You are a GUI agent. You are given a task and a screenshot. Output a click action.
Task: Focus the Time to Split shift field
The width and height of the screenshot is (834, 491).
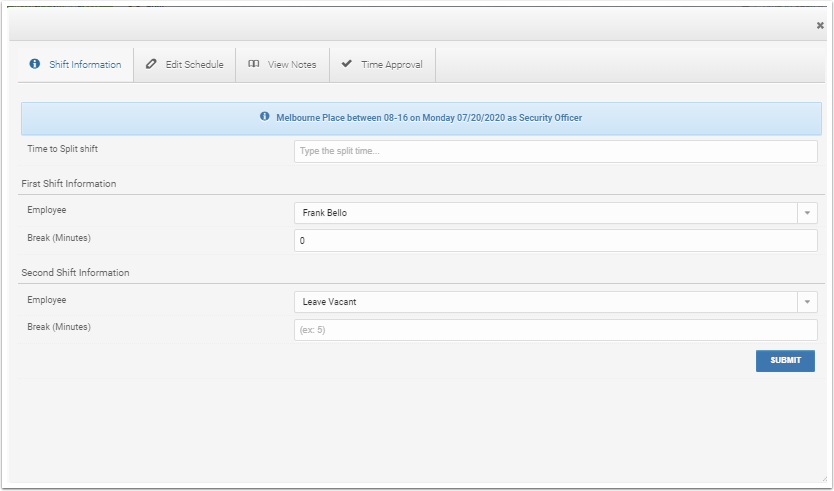555,151
